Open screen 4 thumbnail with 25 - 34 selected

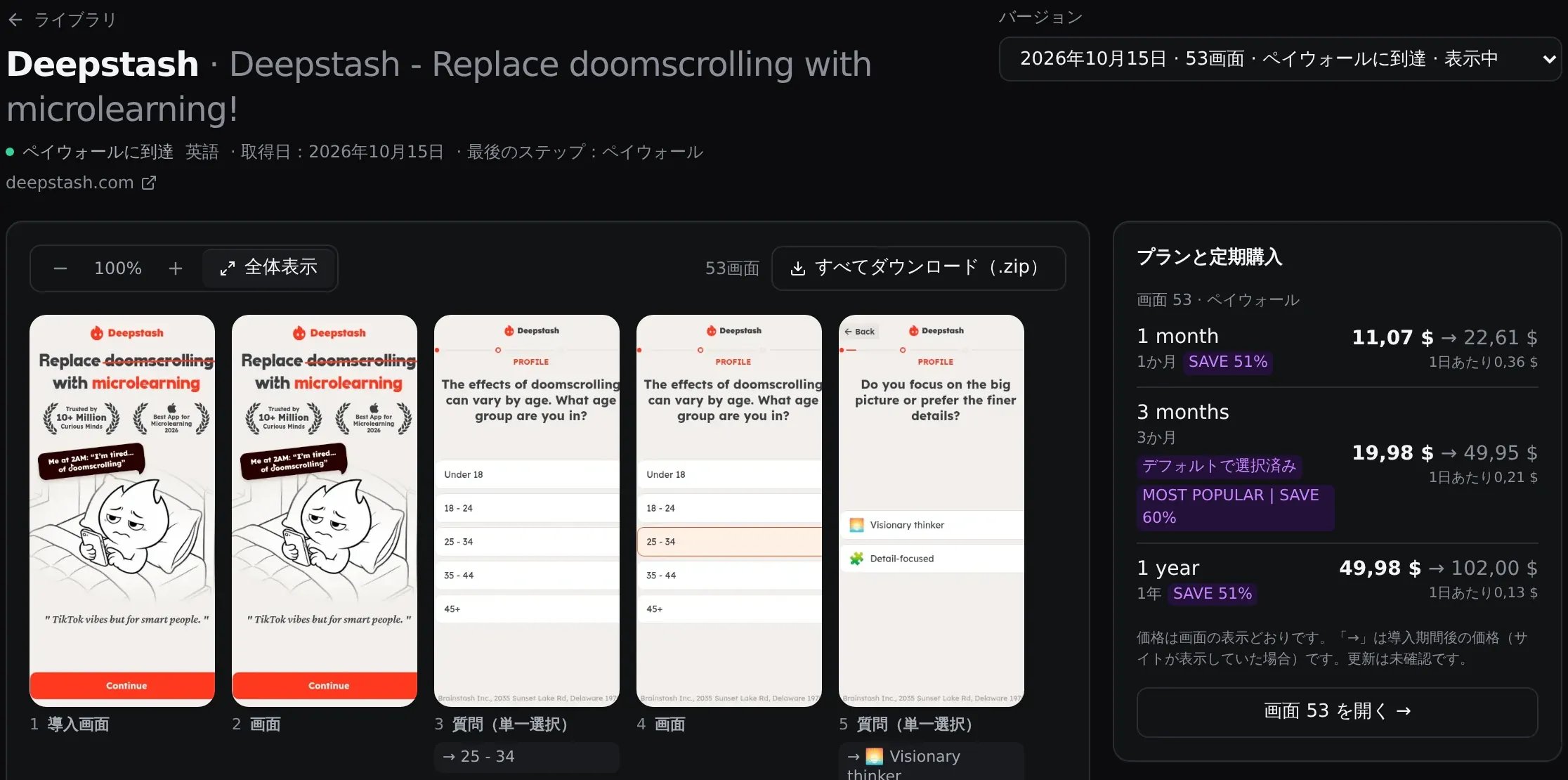[x=729, y=510]
